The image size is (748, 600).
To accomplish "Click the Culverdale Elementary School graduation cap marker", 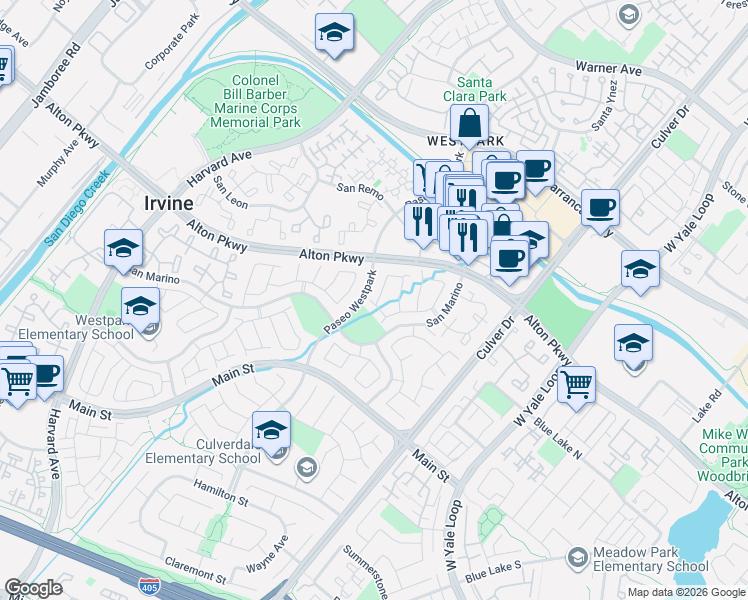I will (x=271, y=433).
